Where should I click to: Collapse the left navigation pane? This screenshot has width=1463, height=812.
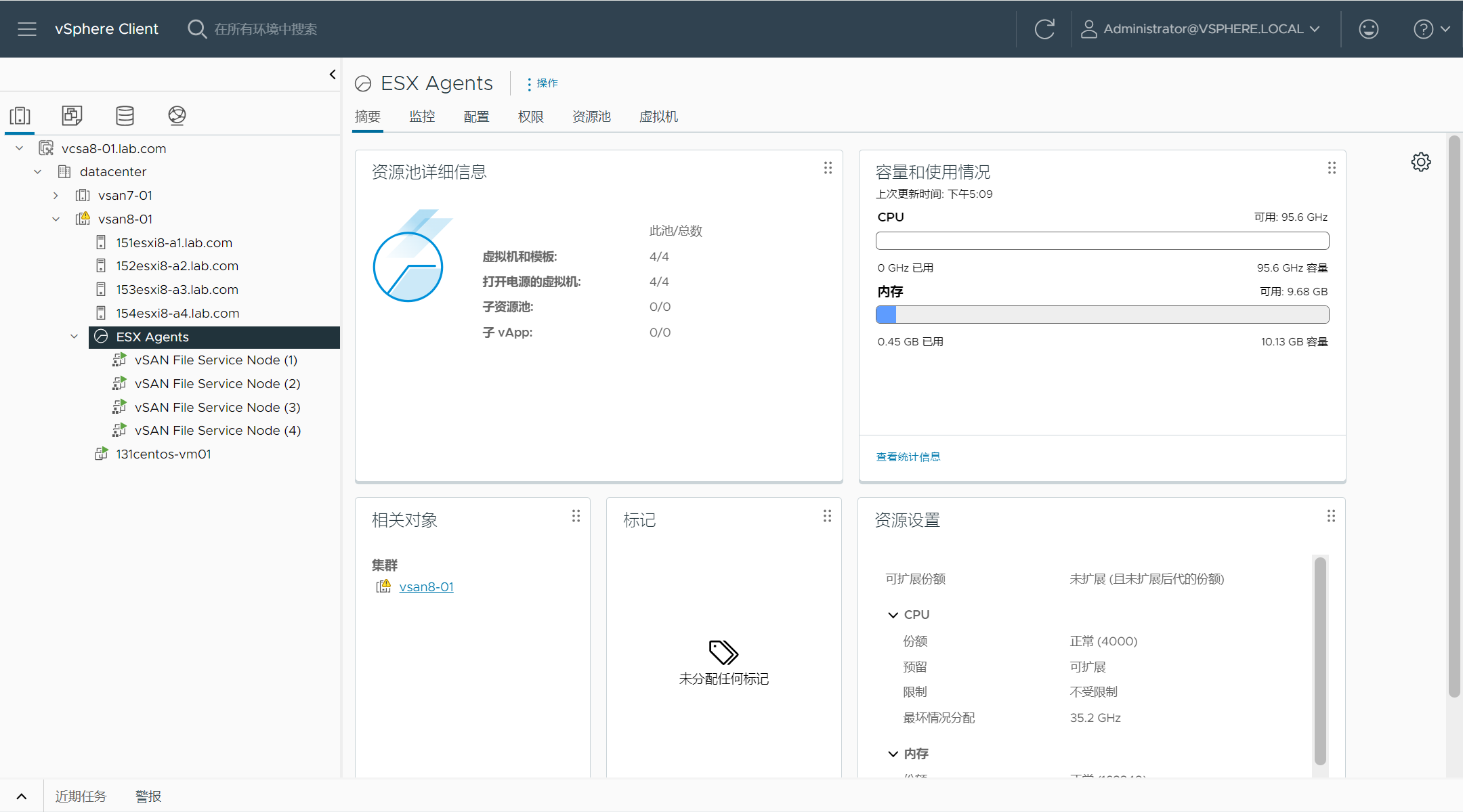[x=333, y=74]
